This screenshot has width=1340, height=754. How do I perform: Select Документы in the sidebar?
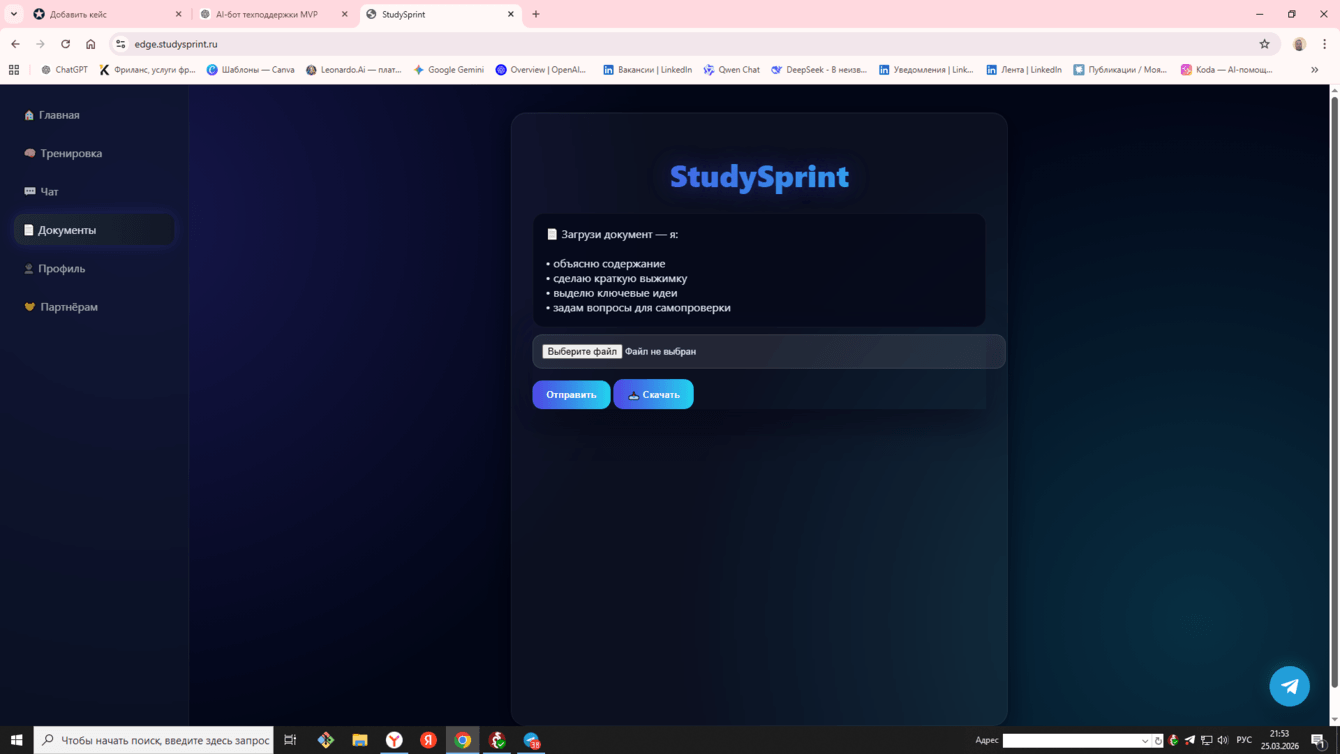(94, 230)
